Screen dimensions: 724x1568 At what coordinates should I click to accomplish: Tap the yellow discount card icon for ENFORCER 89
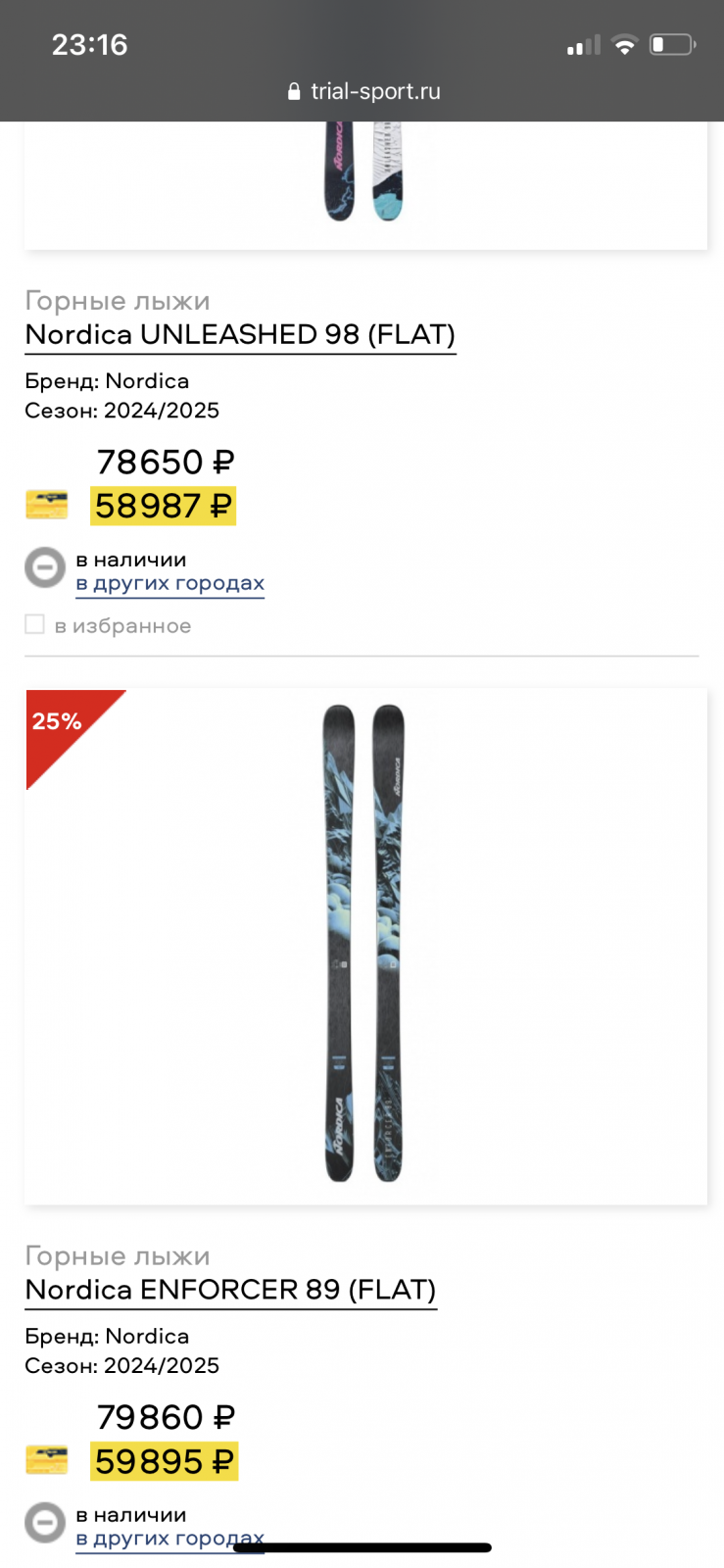[x=47, y=1461]
